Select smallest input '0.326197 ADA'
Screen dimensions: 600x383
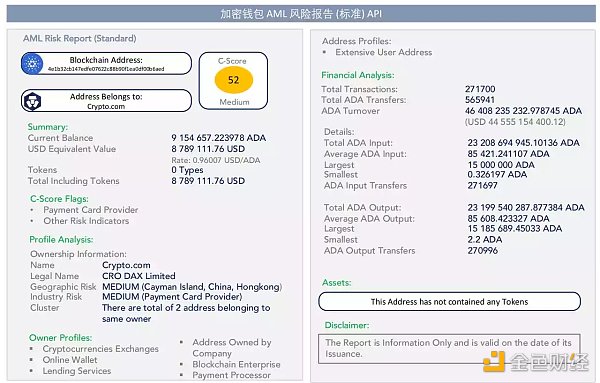497,174
